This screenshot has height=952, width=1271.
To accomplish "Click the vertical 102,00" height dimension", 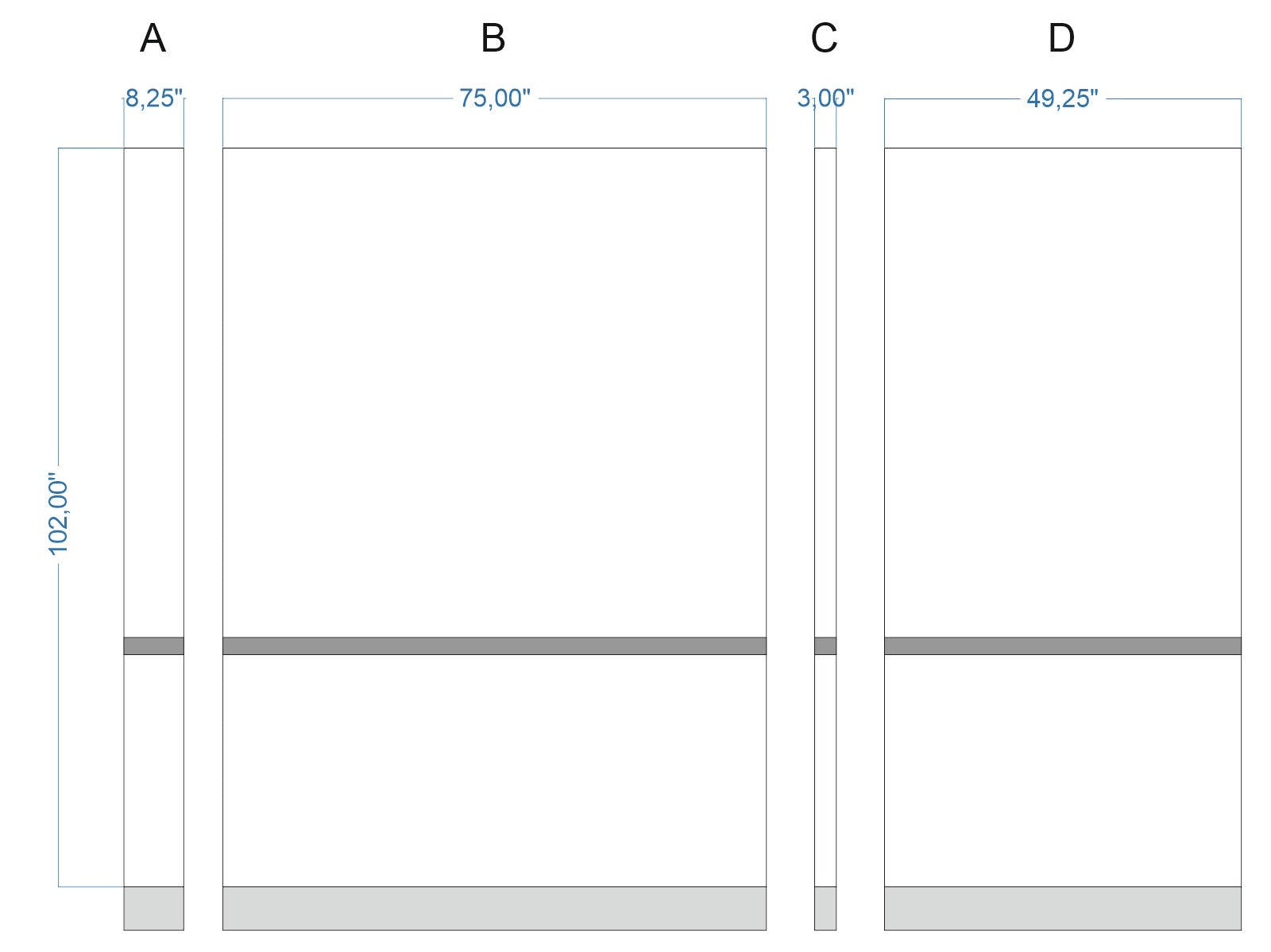I will [59, 515].
